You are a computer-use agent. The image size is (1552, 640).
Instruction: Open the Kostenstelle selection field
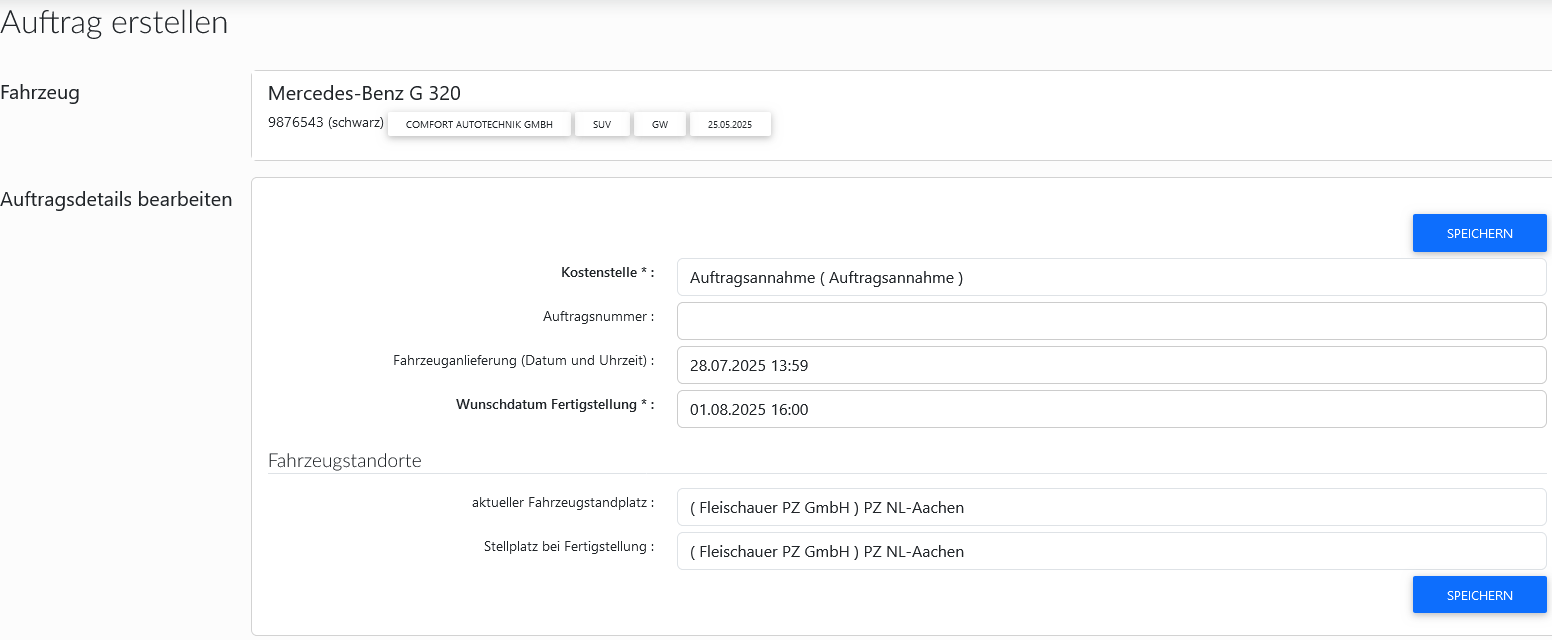point(1111,277)
